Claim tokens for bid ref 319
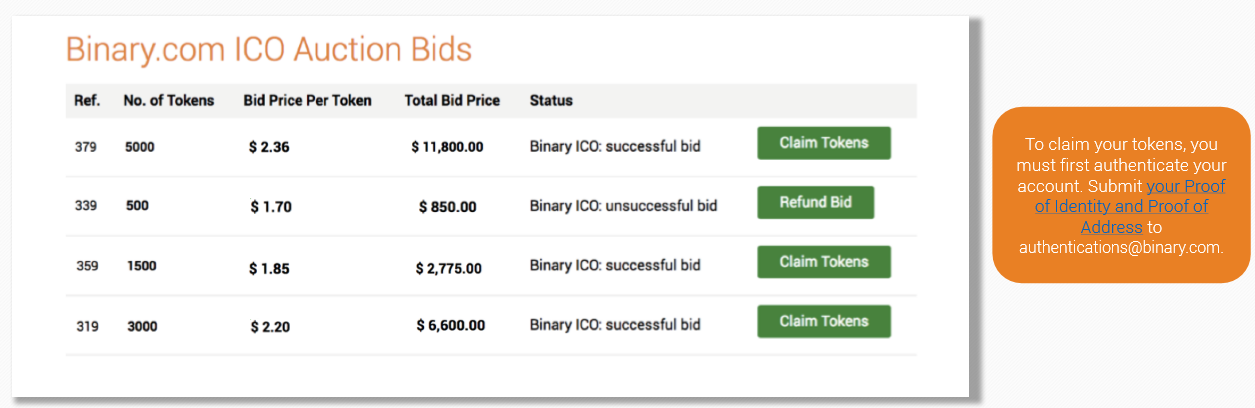The height and width of the screenshot is (408, 1255). coord(823,322)
